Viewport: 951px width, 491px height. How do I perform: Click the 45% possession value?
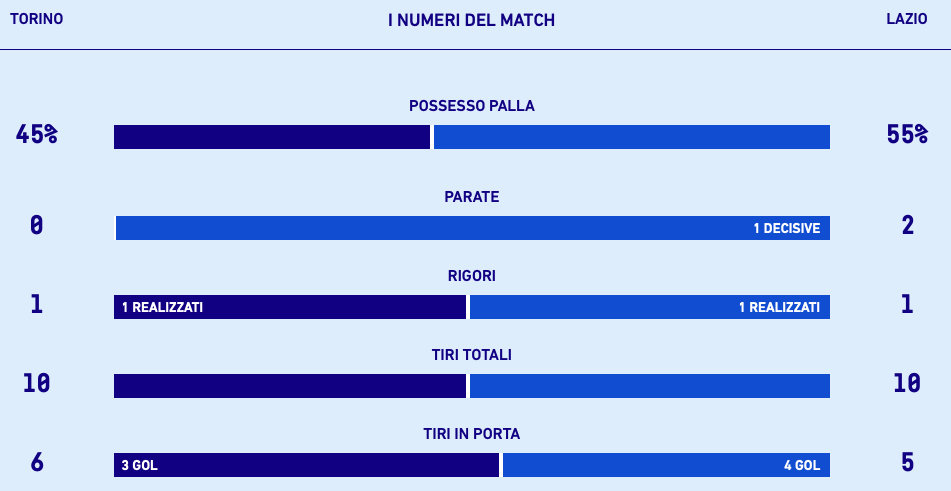(x=36, y=134)
